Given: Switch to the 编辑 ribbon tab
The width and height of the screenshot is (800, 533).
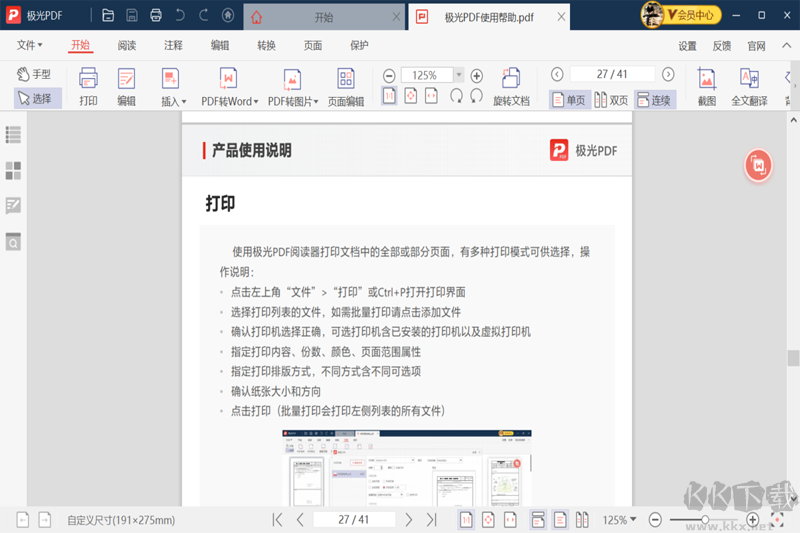Looking at the screenshot, I should pyautogui.click(x=220, y=45).
